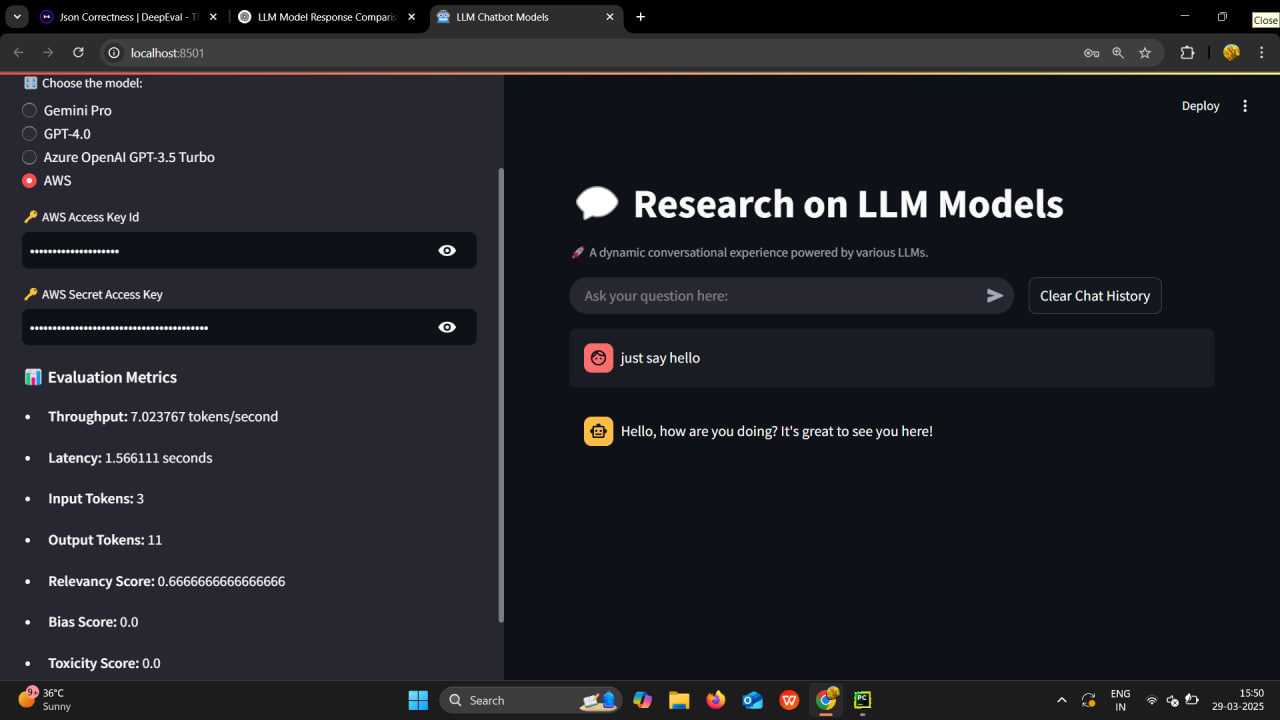
Task: Click the Hello response message text
Action: coord(776,431)
